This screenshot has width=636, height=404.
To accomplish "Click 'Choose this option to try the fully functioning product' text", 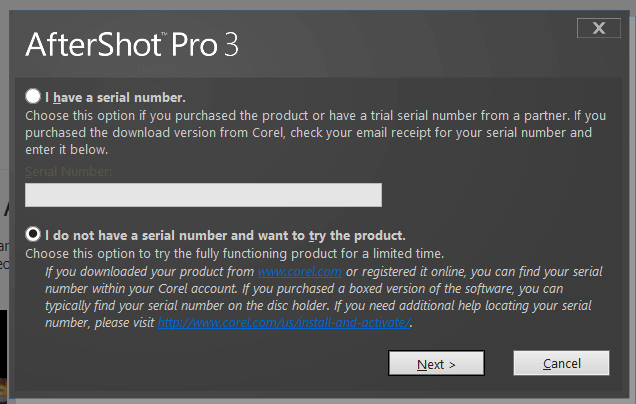I will click(234, 254).
